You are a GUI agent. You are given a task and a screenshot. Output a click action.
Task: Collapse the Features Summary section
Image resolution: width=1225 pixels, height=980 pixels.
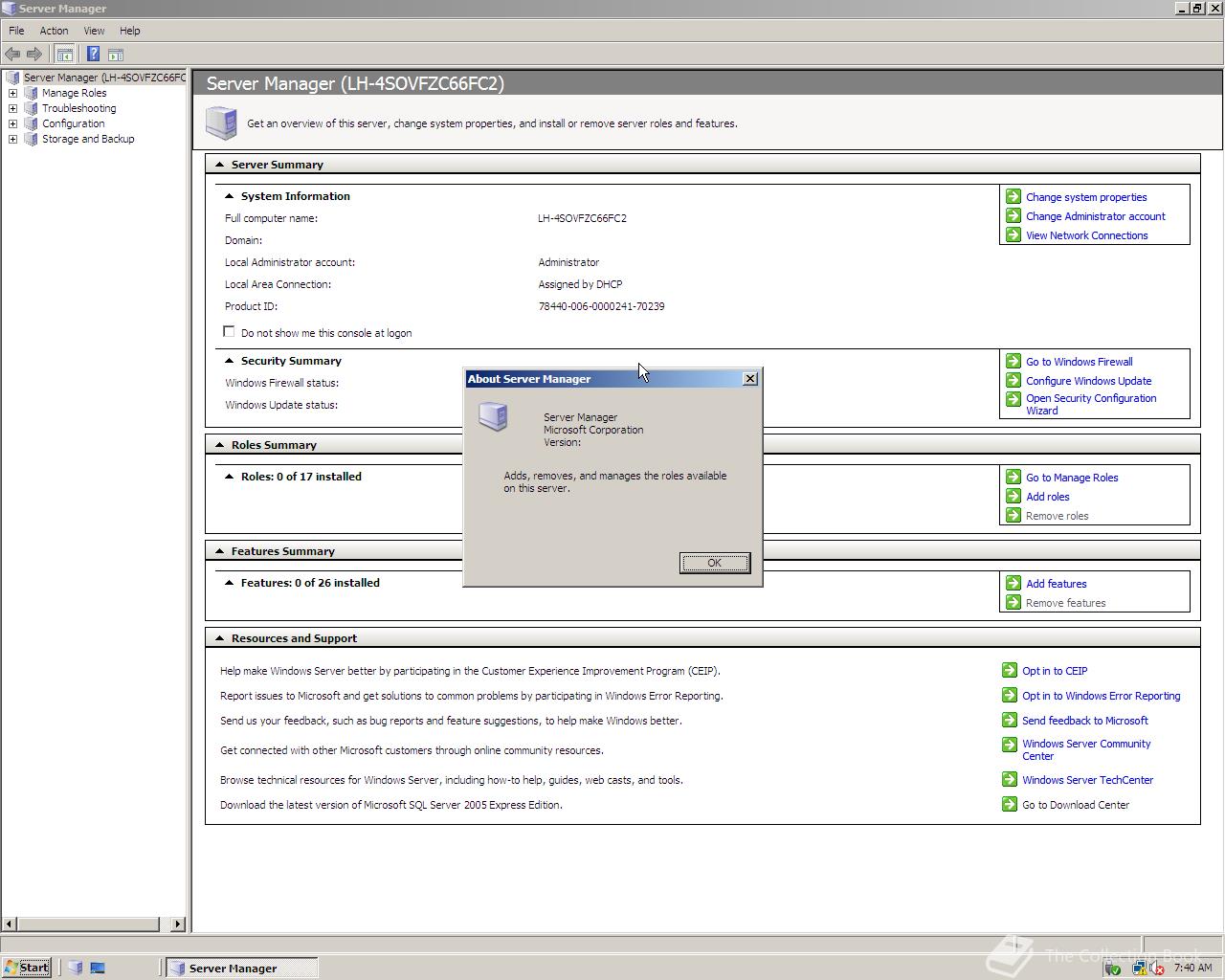pyautogui.click(x=219, y=551)
